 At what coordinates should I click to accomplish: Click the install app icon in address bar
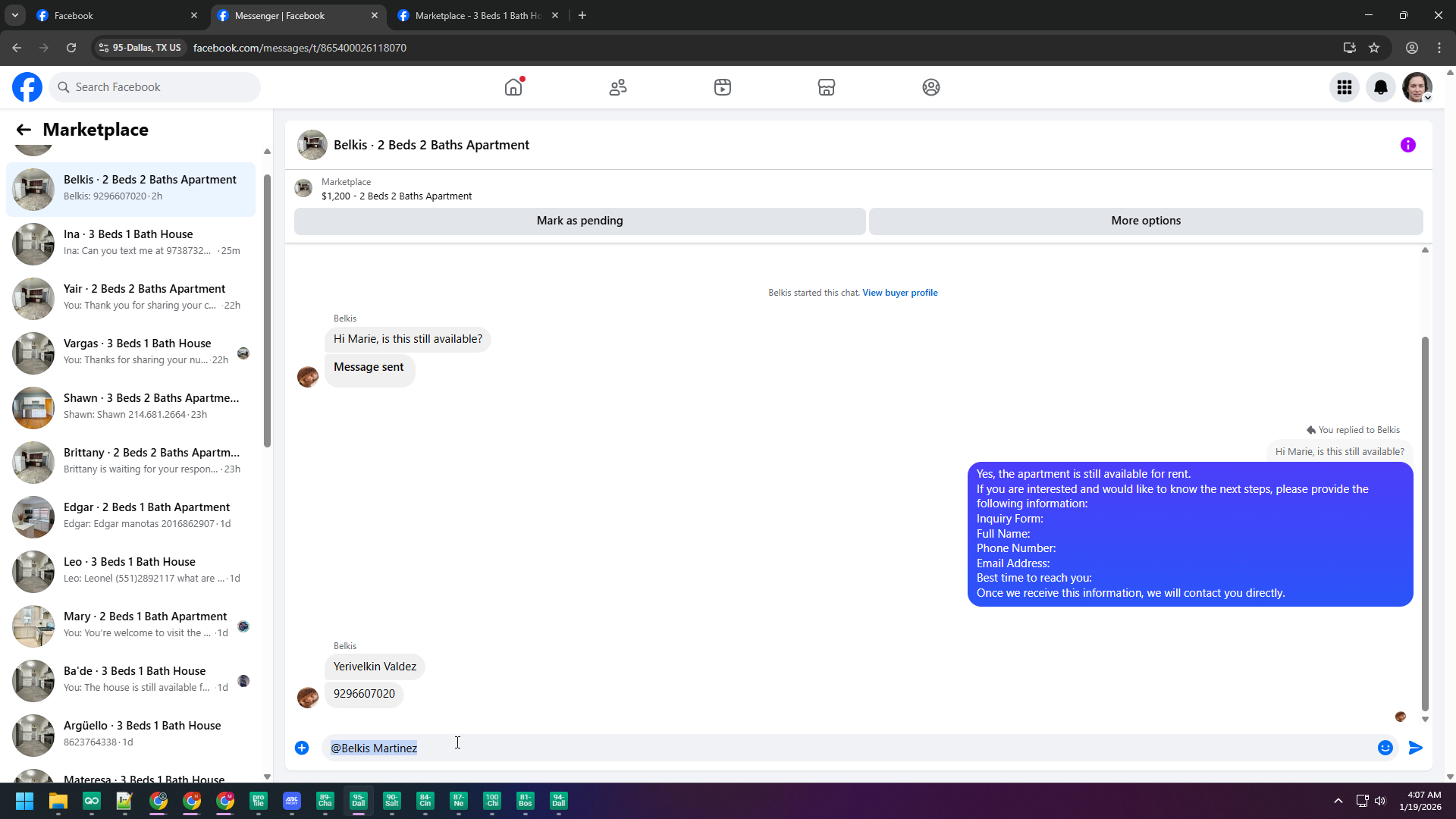pos(1349,48)
